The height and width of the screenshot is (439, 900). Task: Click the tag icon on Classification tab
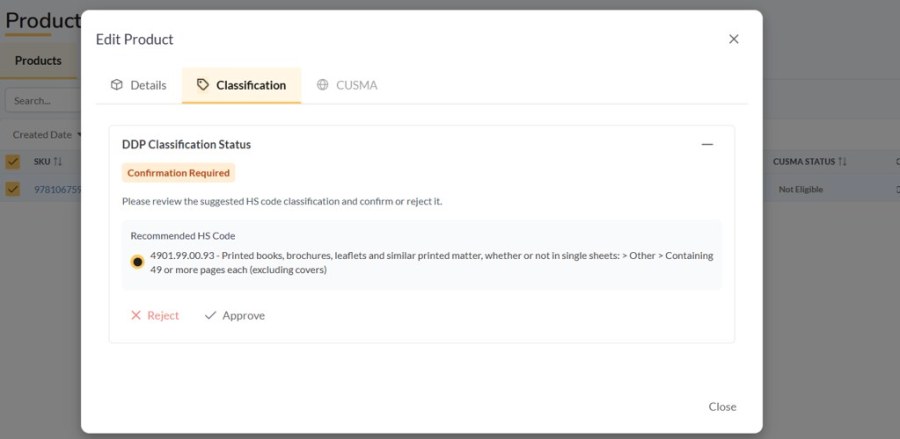(x=203, y=85)
